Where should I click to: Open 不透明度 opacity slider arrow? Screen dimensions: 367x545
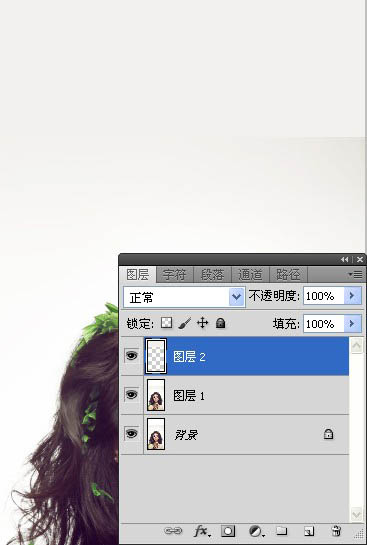352,296
